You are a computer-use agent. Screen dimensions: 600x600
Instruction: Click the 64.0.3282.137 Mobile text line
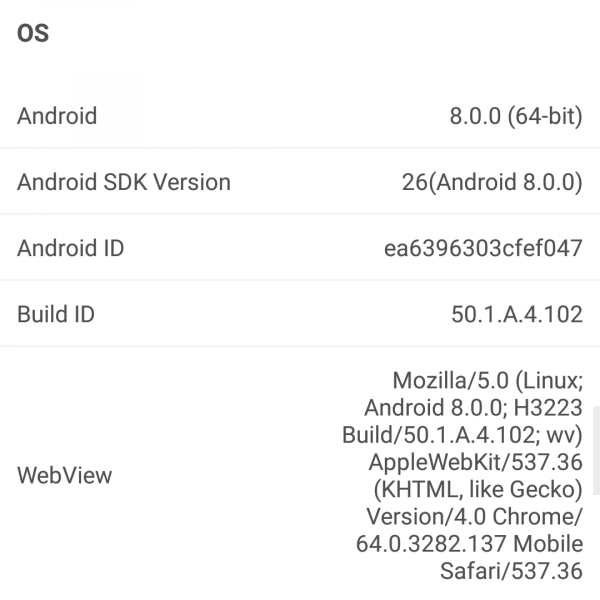click(469, 544)
